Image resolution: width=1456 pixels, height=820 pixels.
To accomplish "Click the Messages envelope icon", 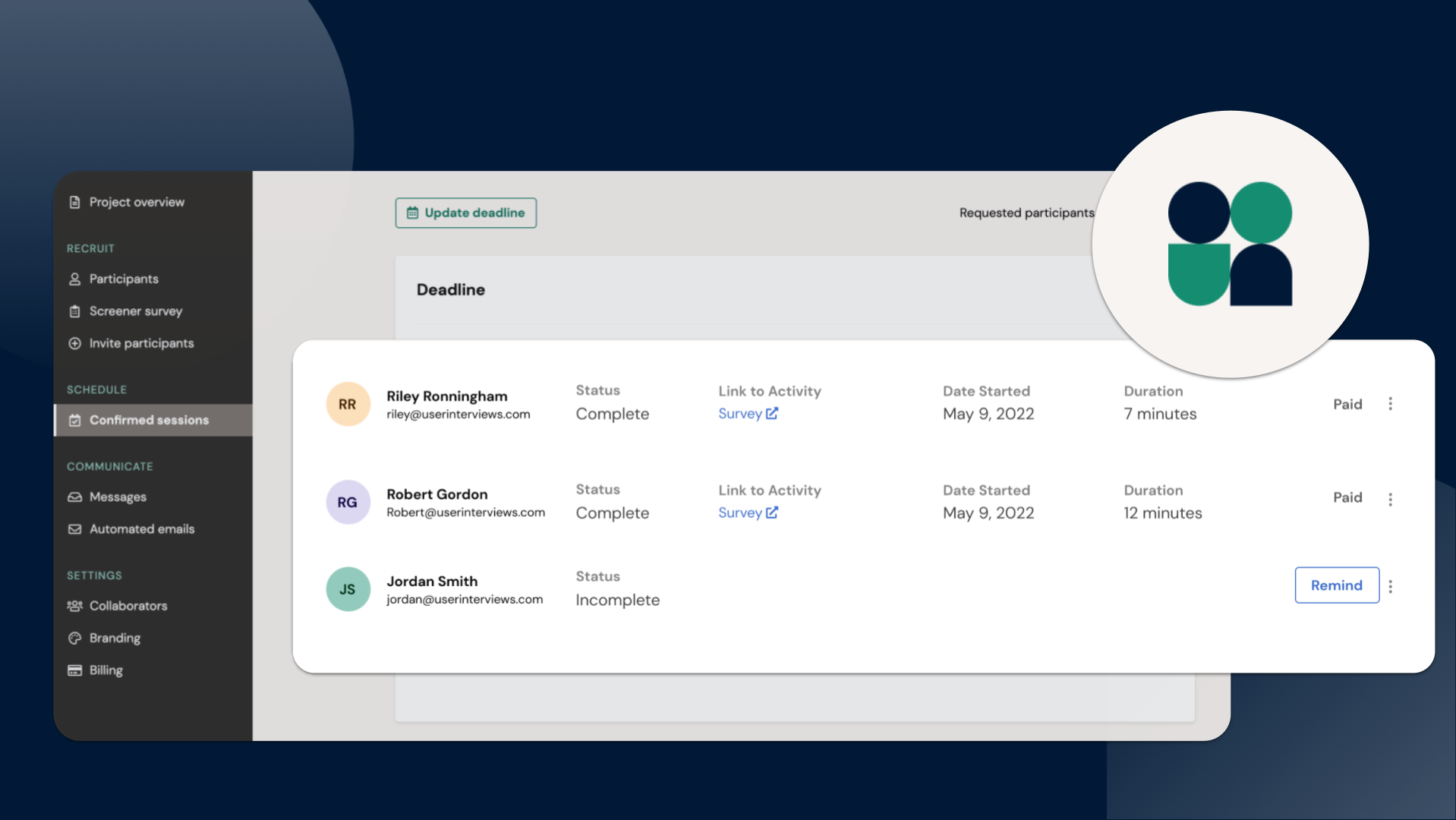I will [x=74, y=497].
